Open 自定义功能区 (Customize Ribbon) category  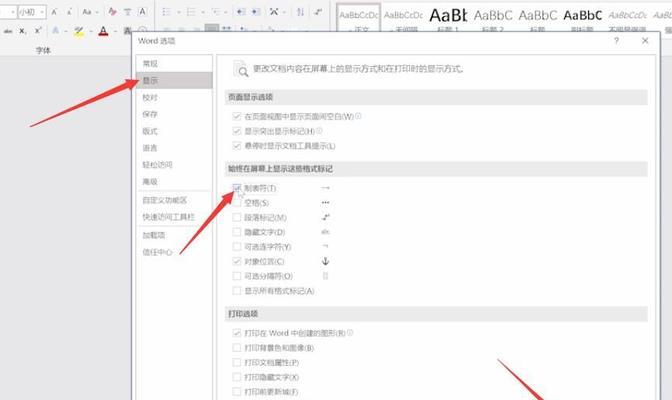(x=174, y=200)
